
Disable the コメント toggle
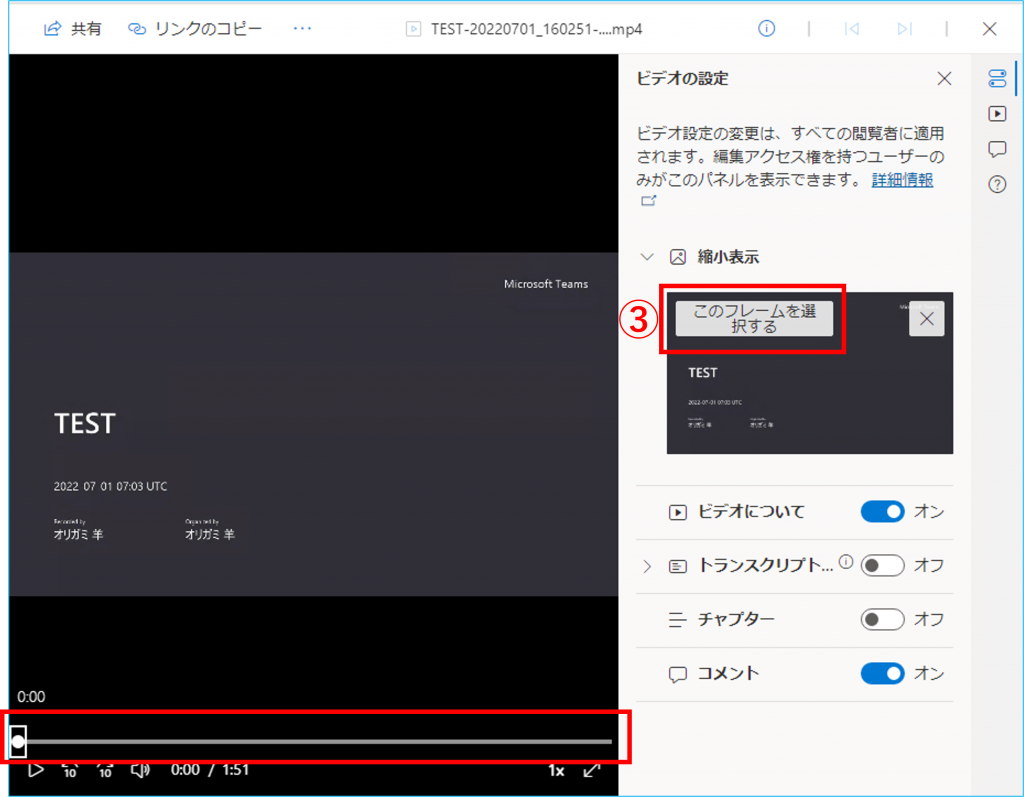coord(882,673)
